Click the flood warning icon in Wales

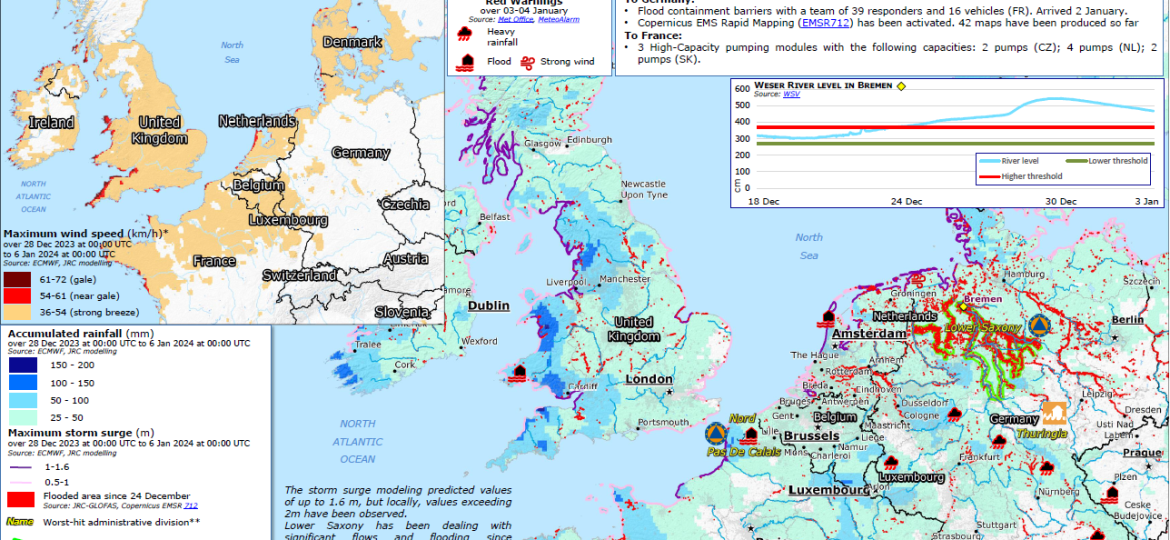pos(518,374)
